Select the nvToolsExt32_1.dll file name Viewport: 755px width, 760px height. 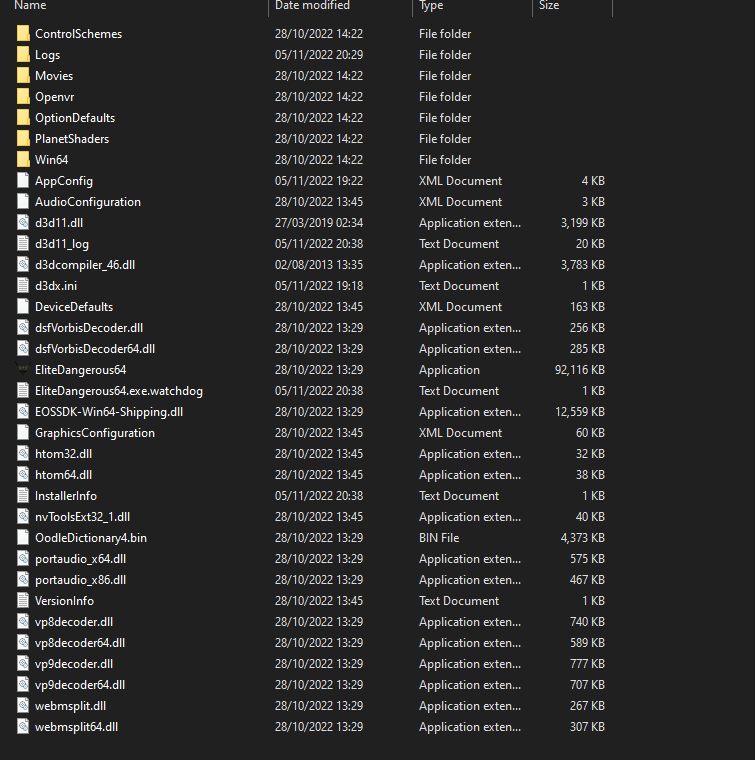point(82,517)
